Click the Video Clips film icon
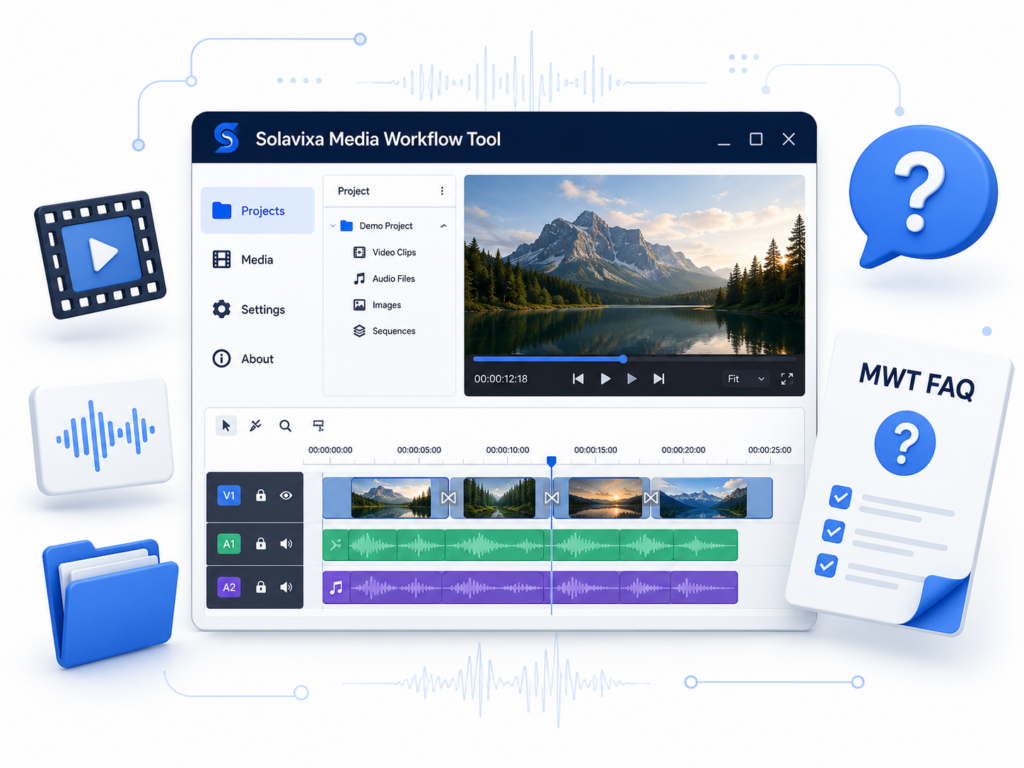The height and width of the screenshot is (768, 1024). click(359, 252)
